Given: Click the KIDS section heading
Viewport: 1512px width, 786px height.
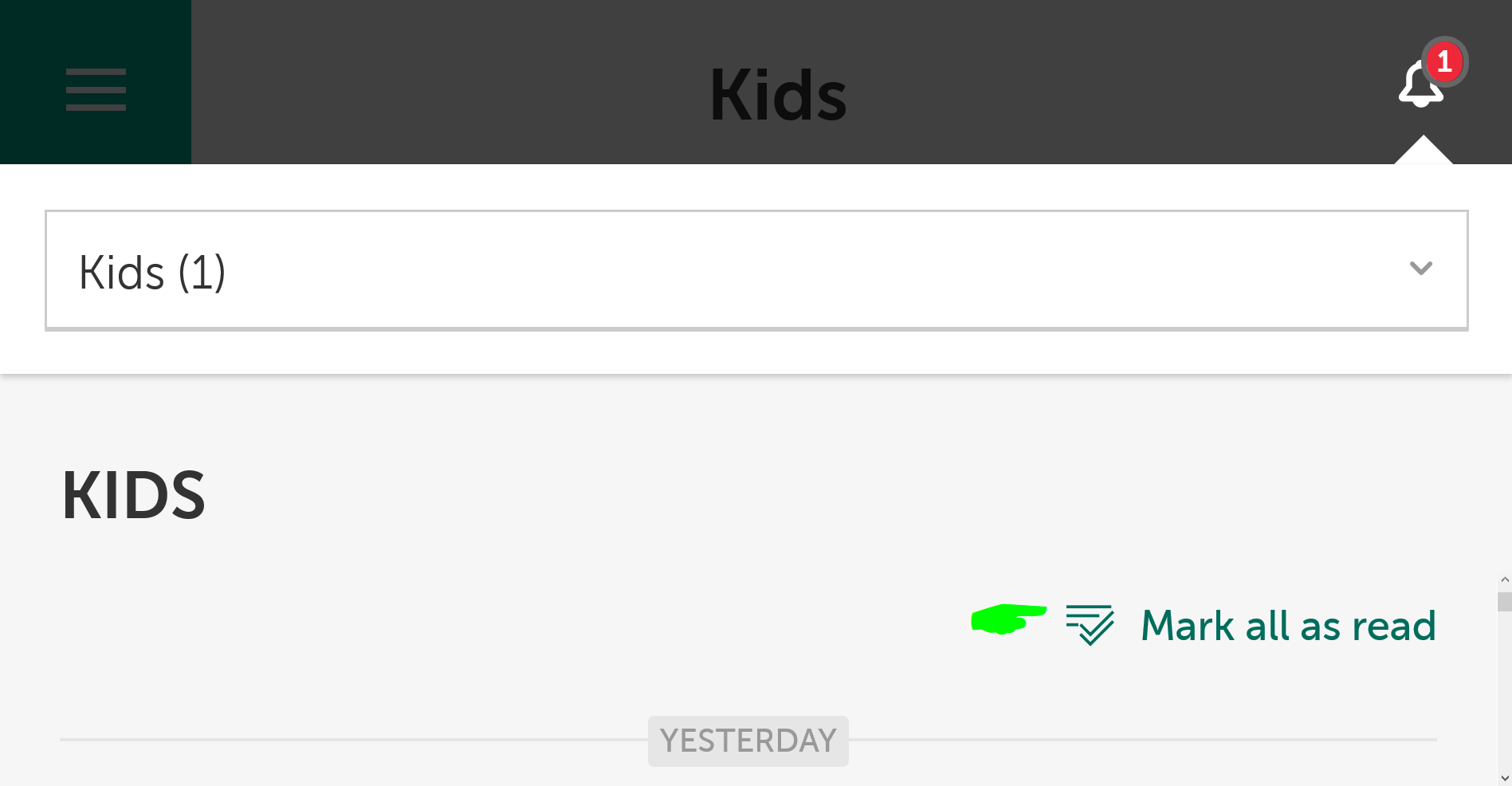Looking at the screenshot, I should [x=134, y=496].
